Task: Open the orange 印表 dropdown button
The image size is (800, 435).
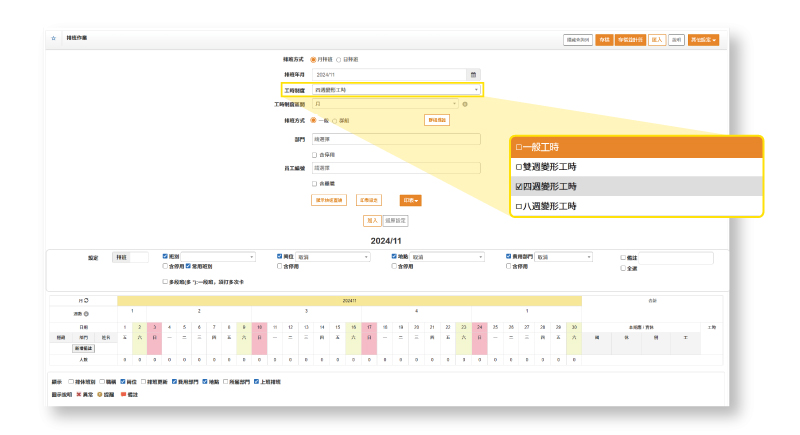Action: click(410, 200)
